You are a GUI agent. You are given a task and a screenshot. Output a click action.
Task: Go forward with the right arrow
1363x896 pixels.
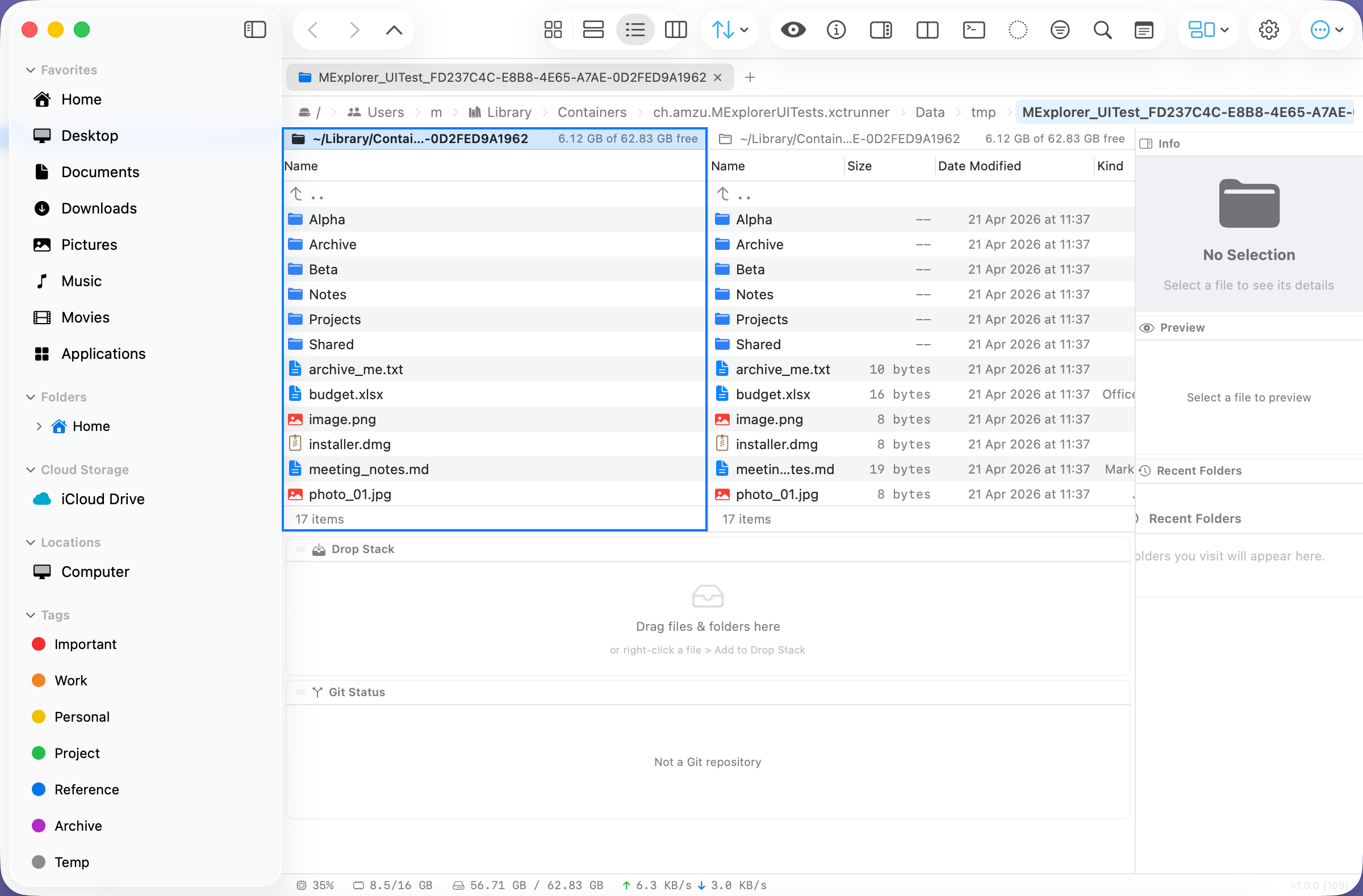tap(354, 29)
